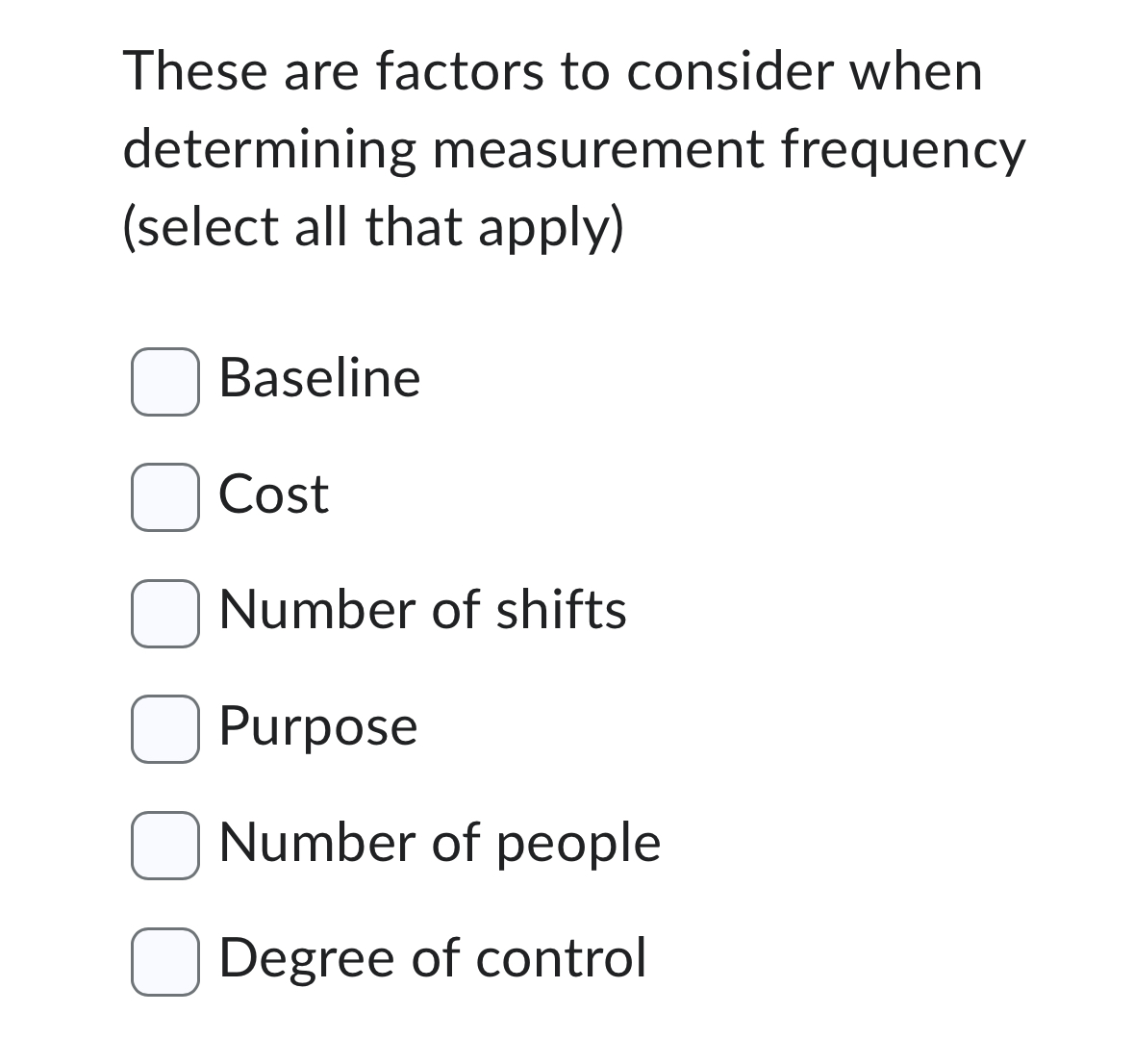Viewport: 1134px width, 1064px height.
Task: Check the Cost checkbox
Action: tap(165, 498)
